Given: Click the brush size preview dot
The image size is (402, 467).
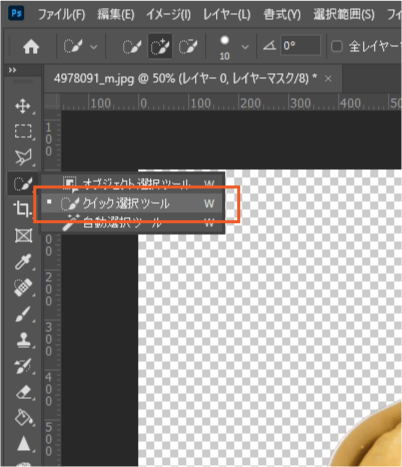Looking at the screenshot, I should 225,41.
